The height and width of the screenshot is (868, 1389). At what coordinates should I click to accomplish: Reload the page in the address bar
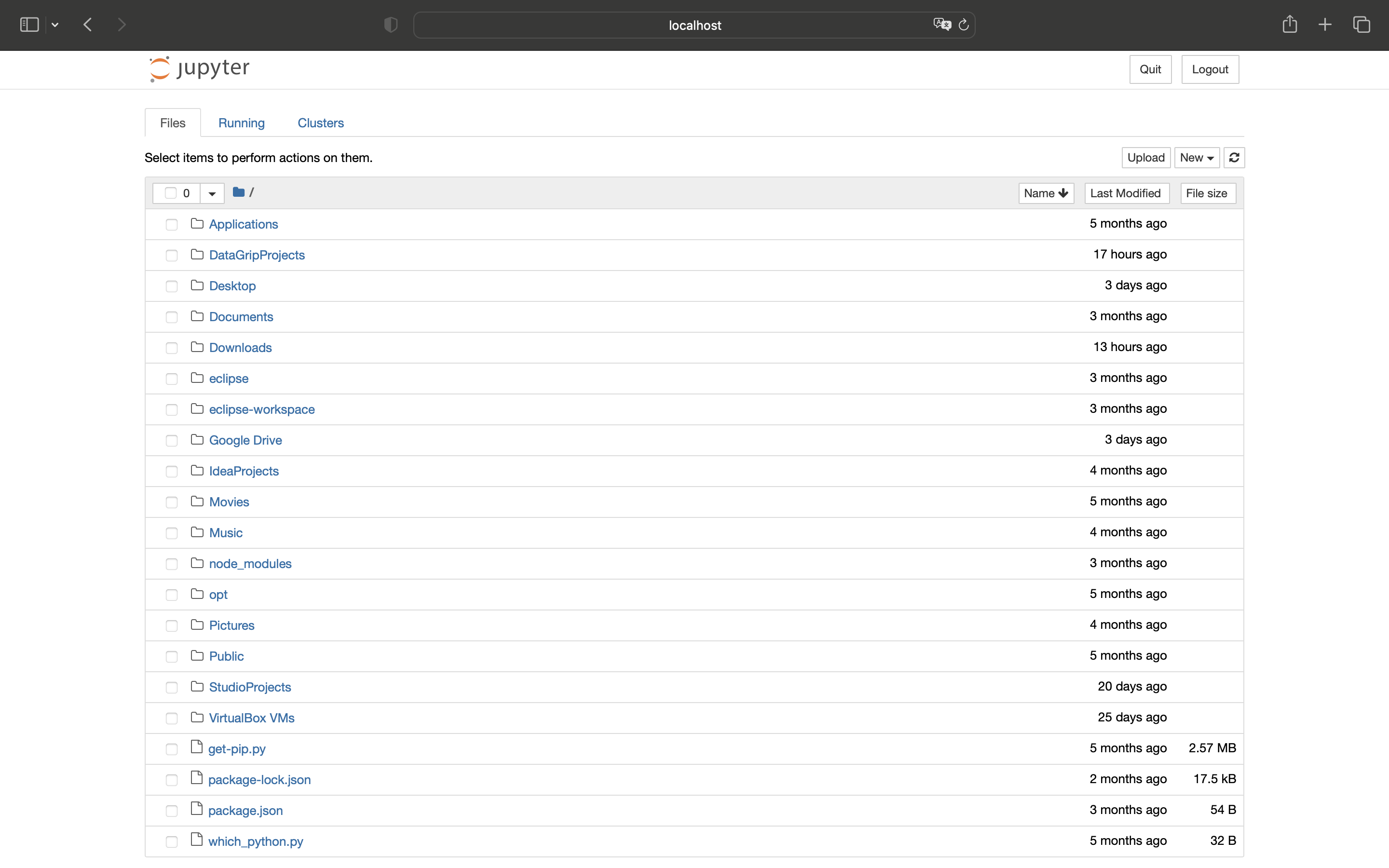coord(964,25)
